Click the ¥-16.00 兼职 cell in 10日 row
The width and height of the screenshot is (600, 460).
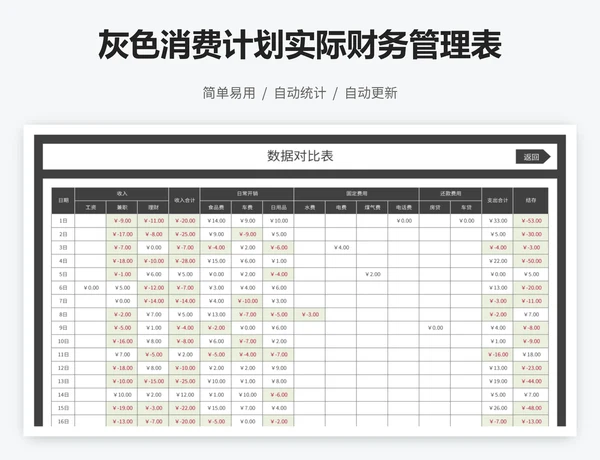coord(122,341)
